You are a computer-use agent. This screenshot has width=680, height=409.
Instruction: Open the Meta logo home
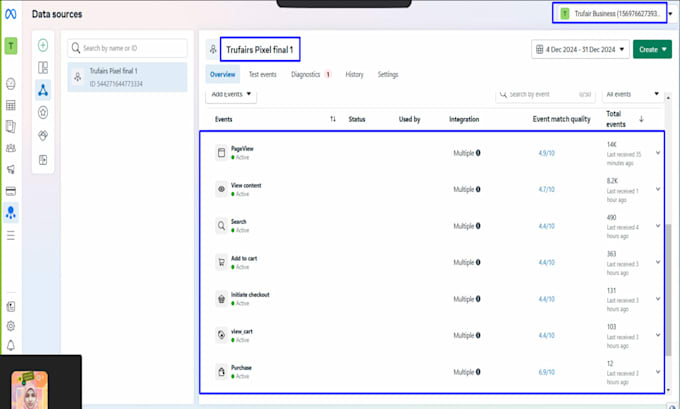pyautogui.click(x=11, y=14)
